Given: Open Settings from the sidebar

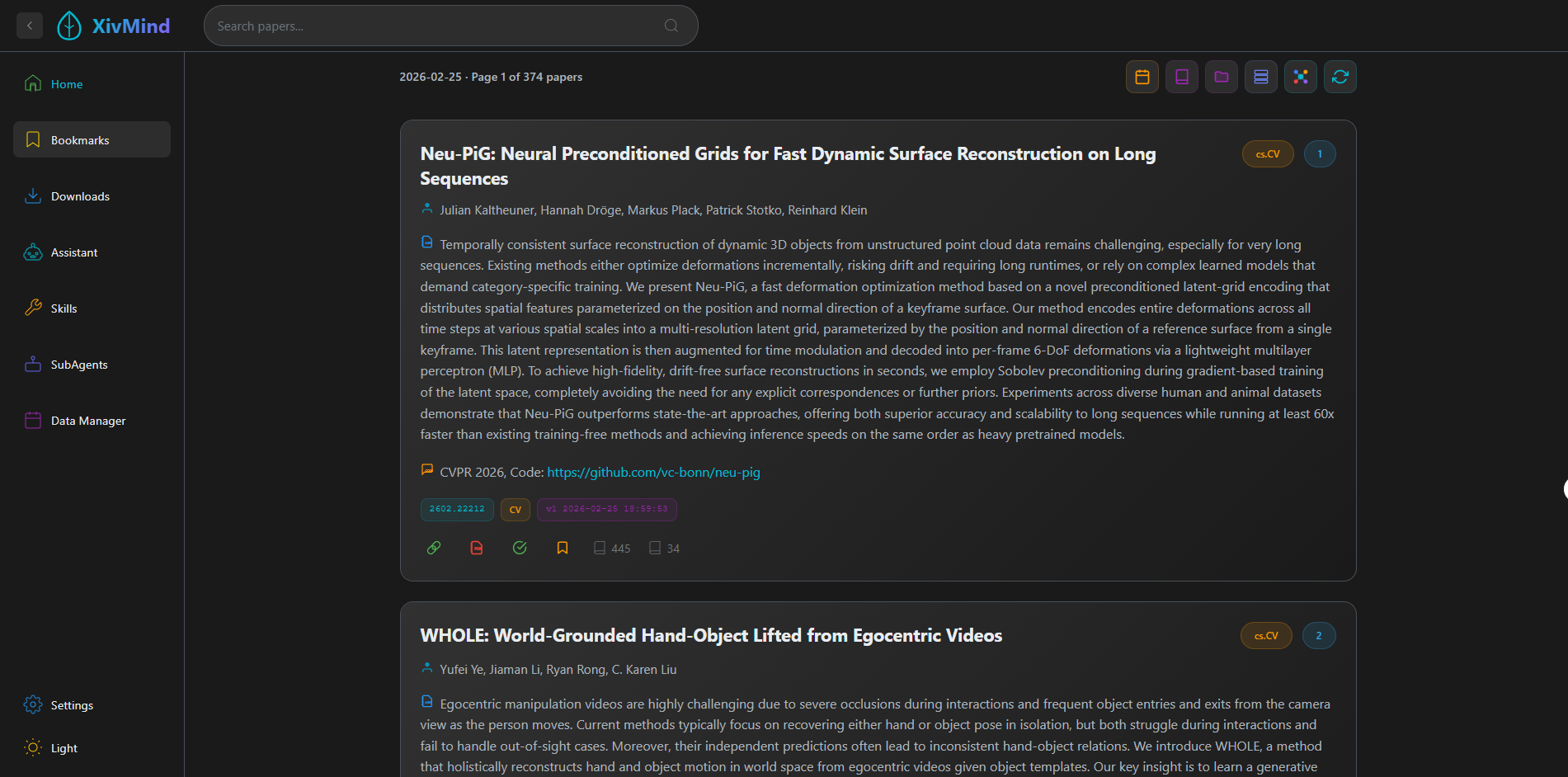Looking at the screenshot, I should point(92,705).
